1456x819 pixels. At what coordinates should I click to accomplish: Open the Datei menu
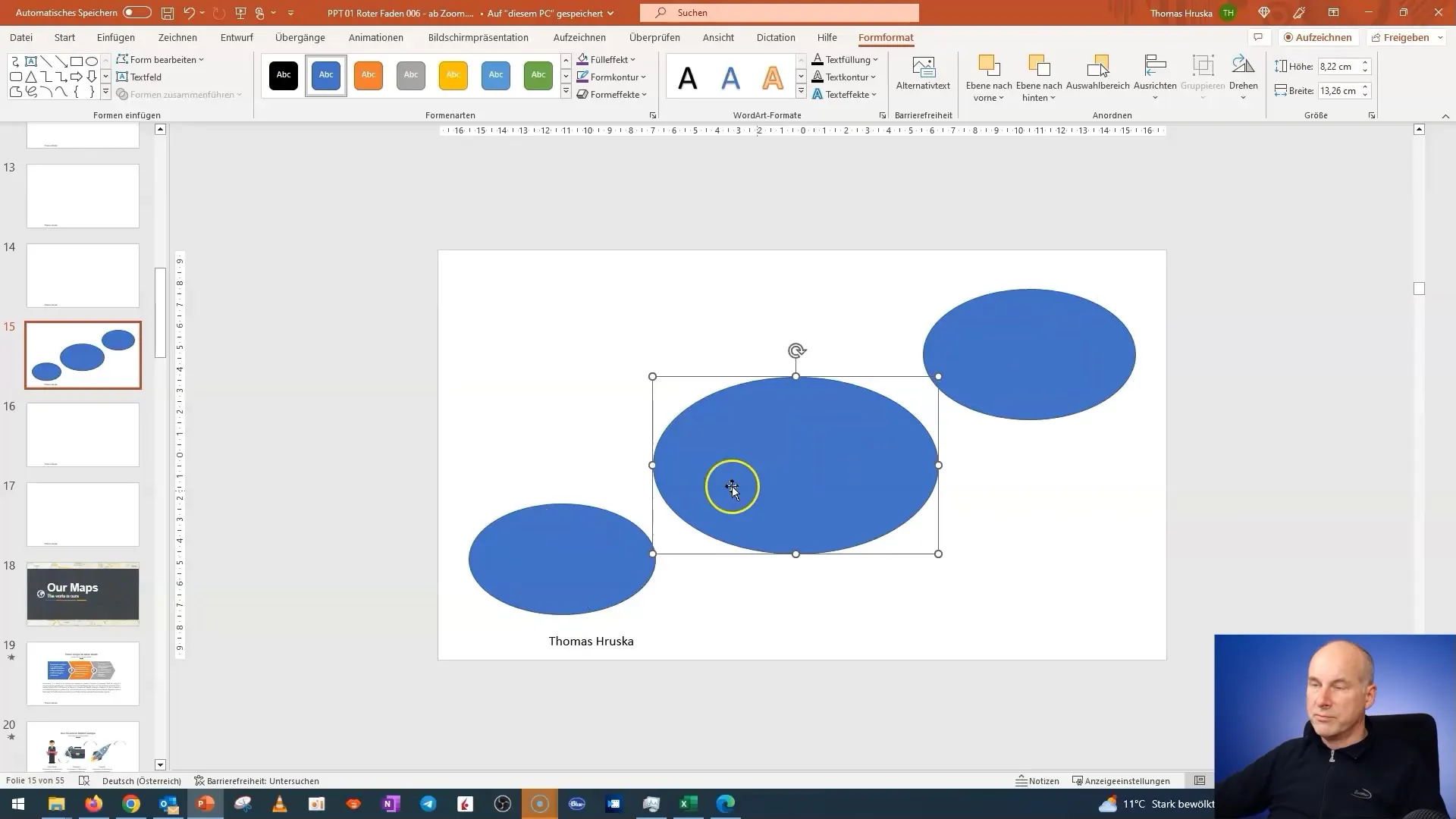point(21,37)
